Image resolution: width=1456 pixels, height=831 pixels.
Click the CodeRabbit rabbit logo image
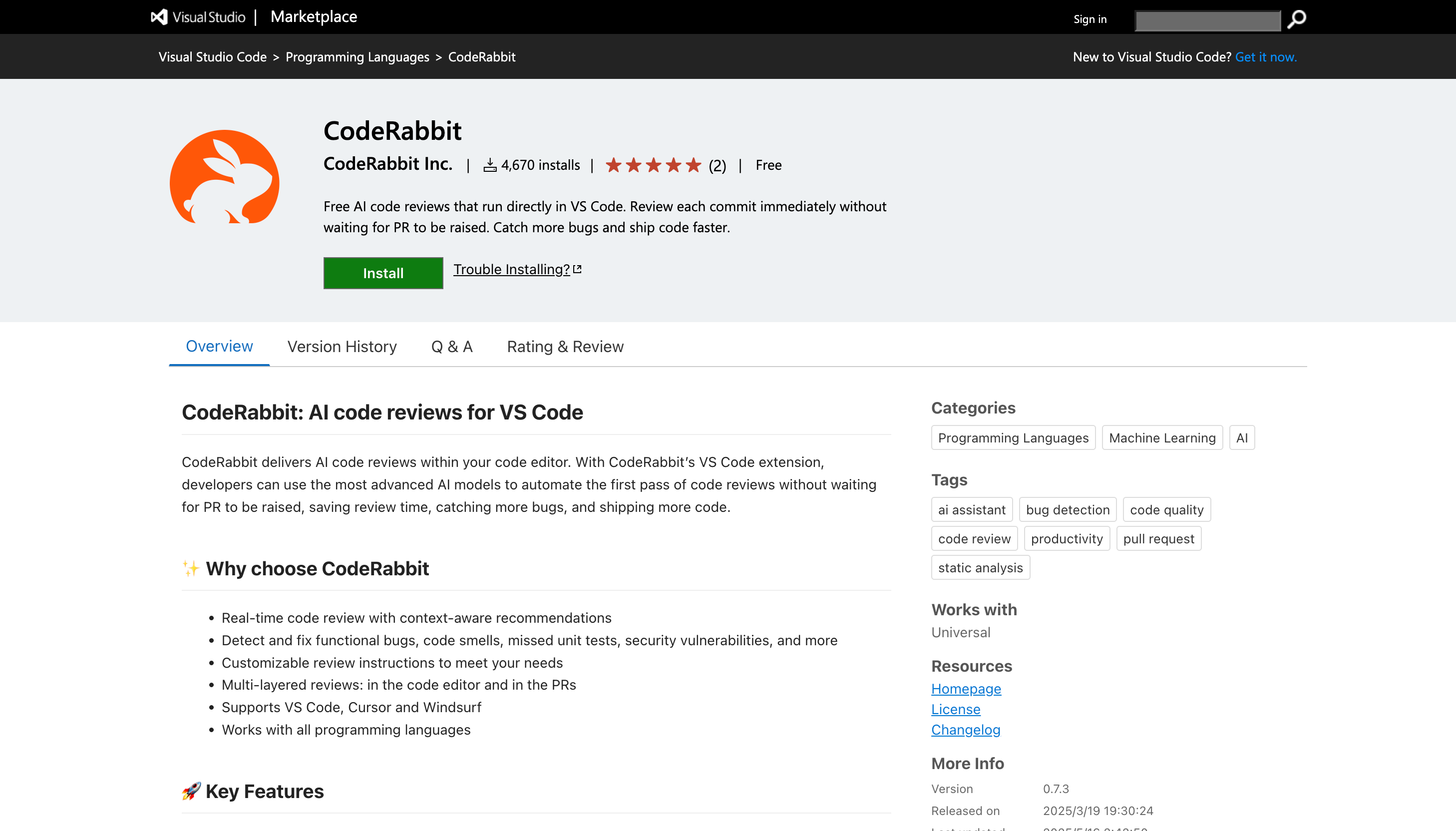224,177
